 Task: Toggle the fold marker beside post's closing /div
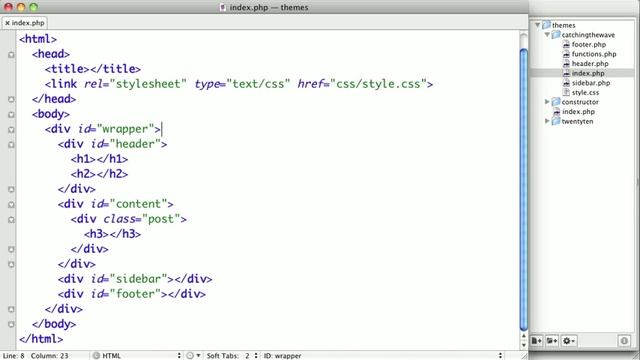click(x=11, y=249)
